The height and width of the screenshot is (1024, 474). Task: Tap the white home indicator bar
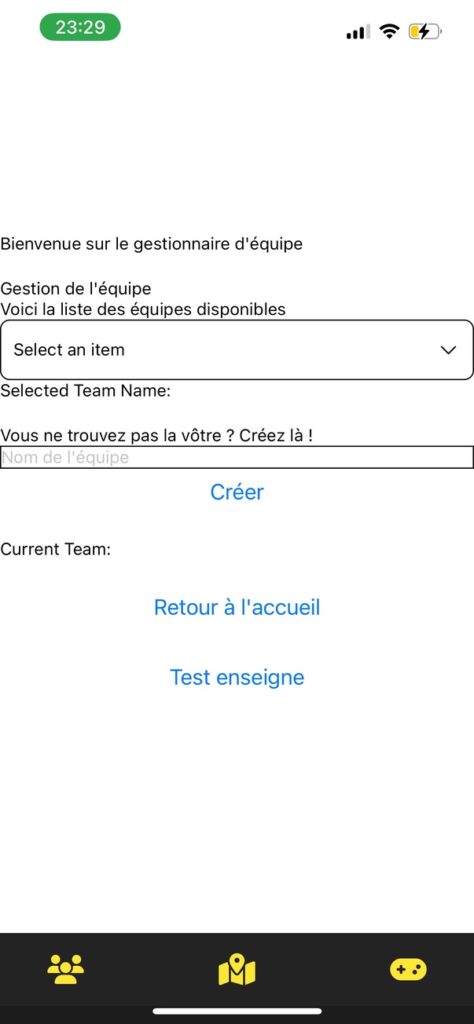(x=237, y=1011)
